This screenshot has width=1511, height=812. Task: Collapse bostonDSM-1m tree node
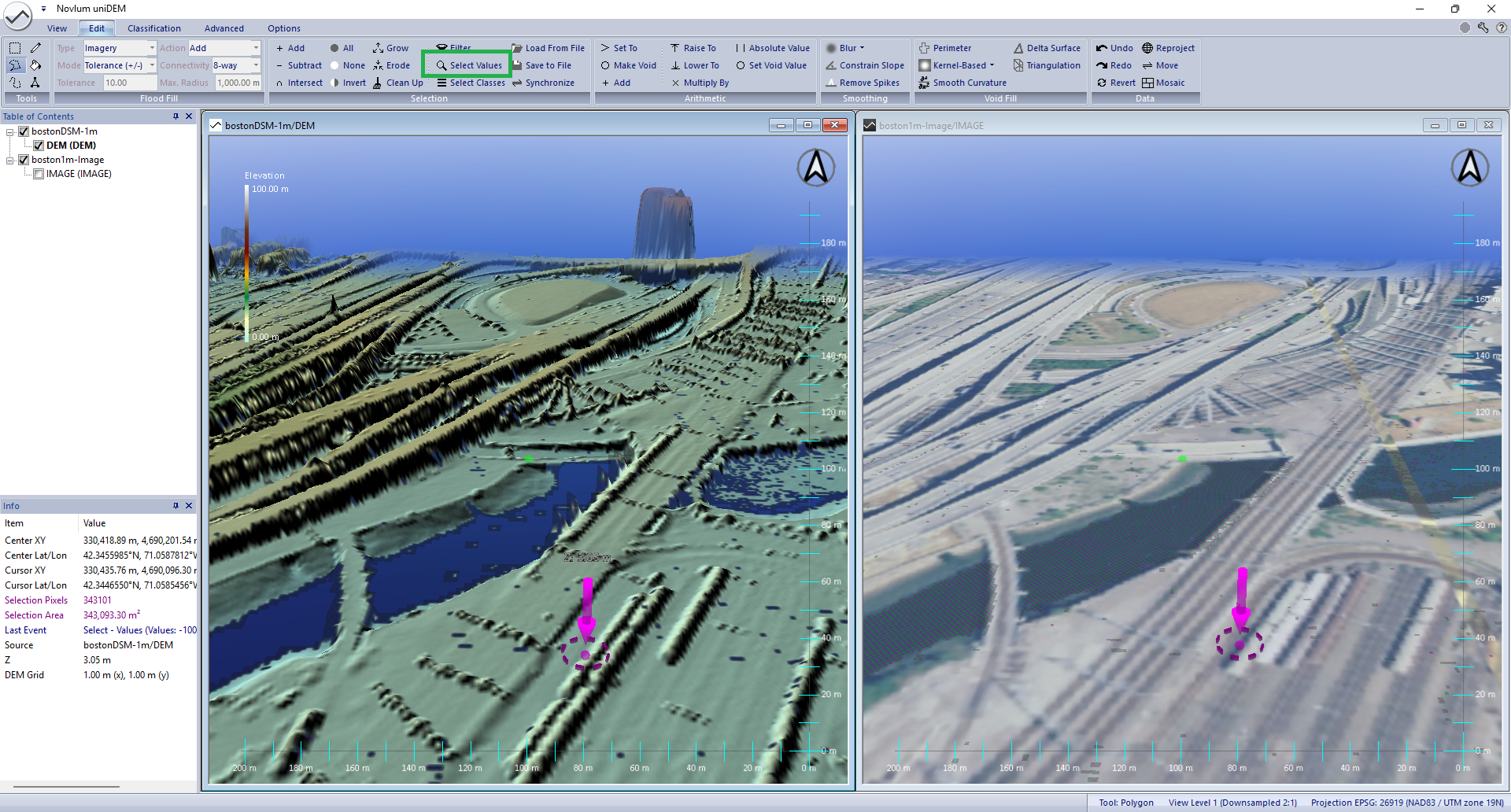(x=10, y=132)
